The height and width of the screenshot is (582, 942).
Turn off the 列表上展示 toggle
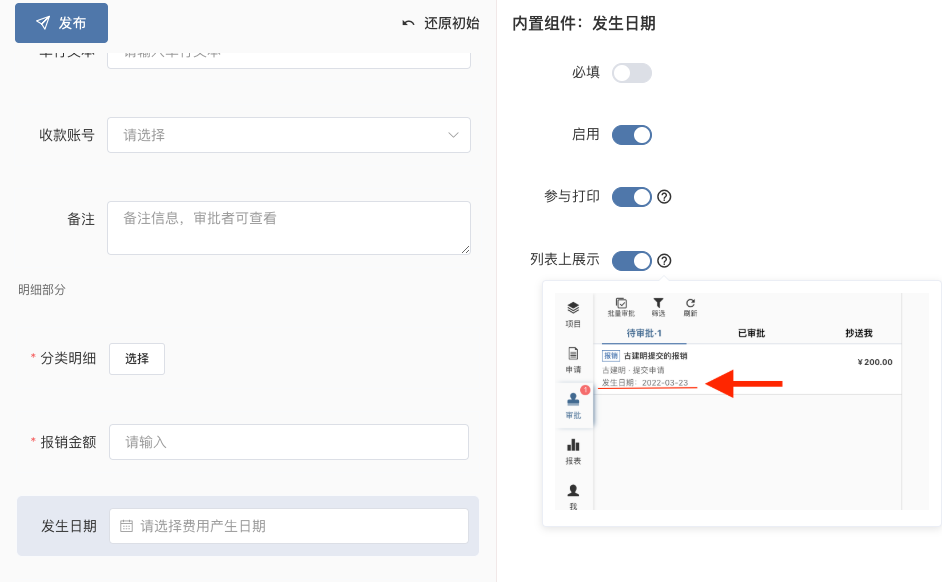[x=631, y=260]
